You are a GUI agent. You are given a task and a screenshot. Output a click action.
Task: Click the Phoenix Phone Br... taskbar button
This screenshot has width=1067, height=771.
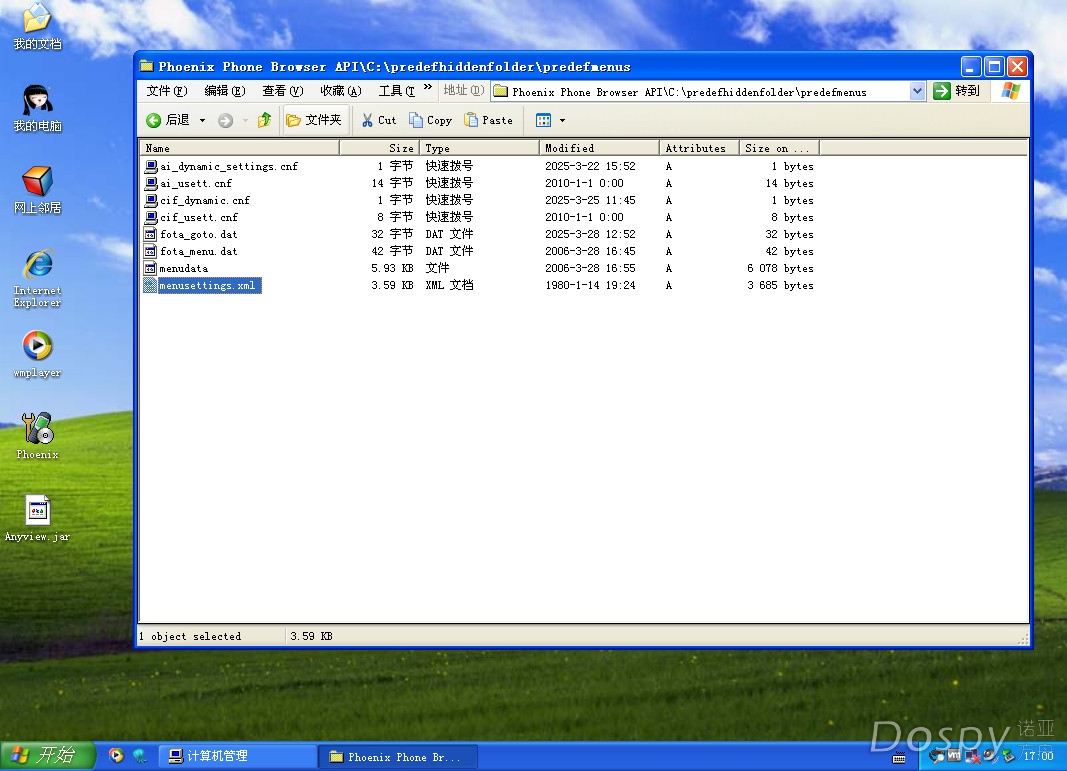tap(398, 757)
